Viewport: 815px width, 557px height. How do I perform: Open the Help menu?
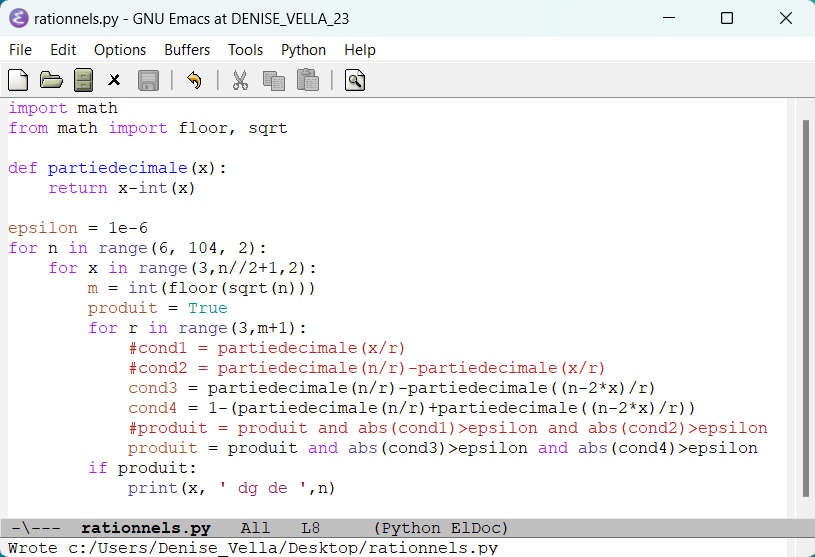pyautogui.click(x=360, y=50)
